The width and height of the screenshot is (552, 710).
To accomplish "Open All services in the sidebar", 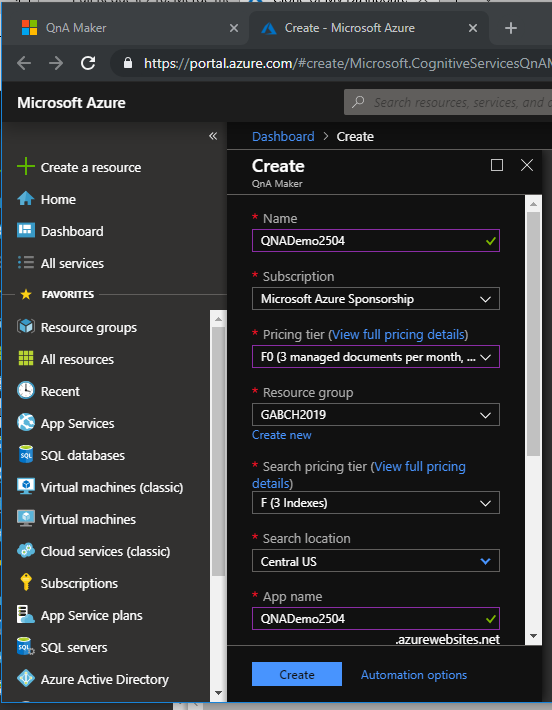I will (72, 263).
